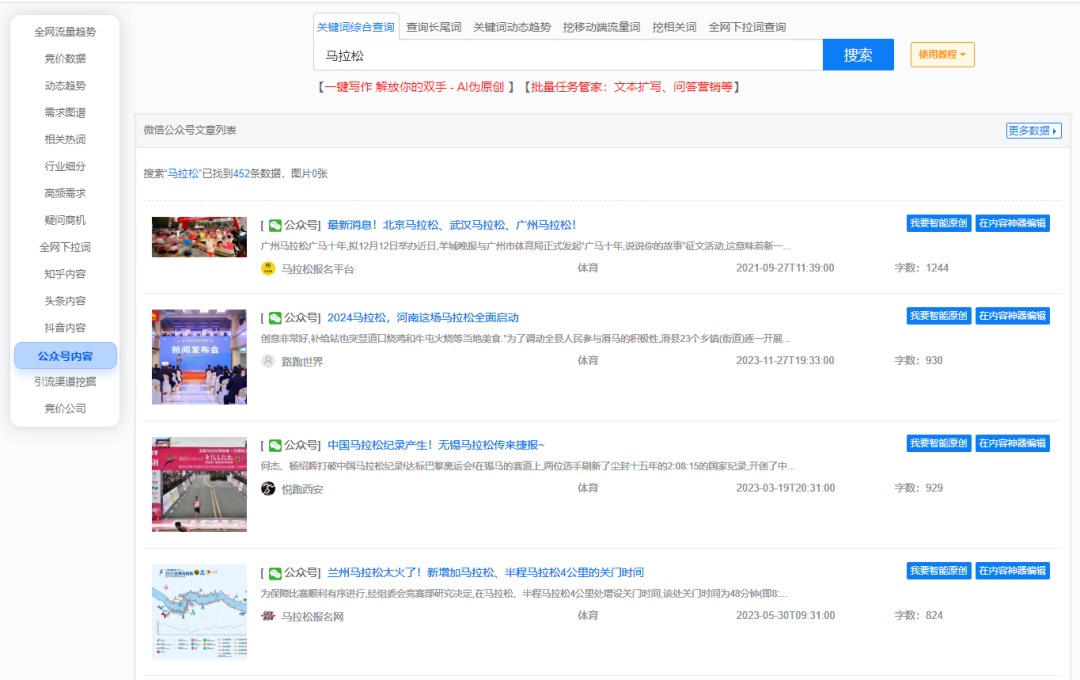Click the blue 搜索 button
Screen dimensions: 1080x680
click(x=858, y=54)
